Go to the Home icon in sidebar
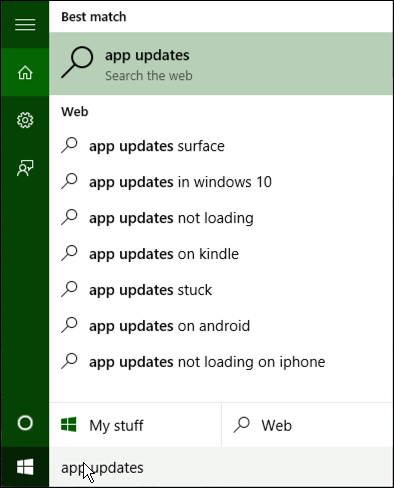Screen dimensions: 394x488 point(25,72)
